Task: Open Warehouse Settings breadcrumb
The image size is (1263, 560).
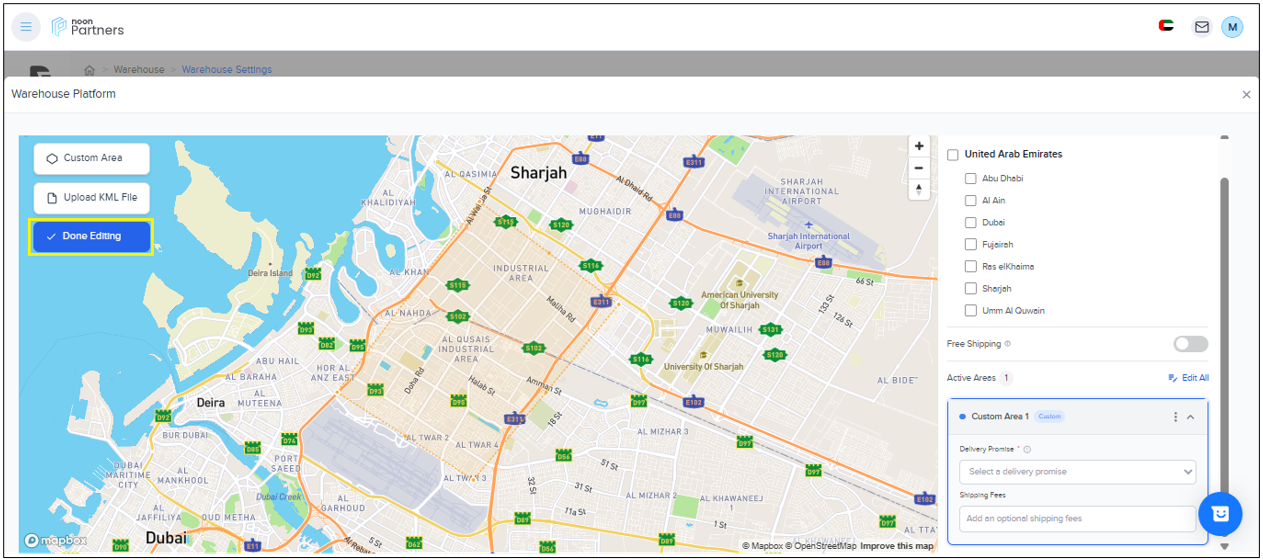Action: [x=226, y=70]
